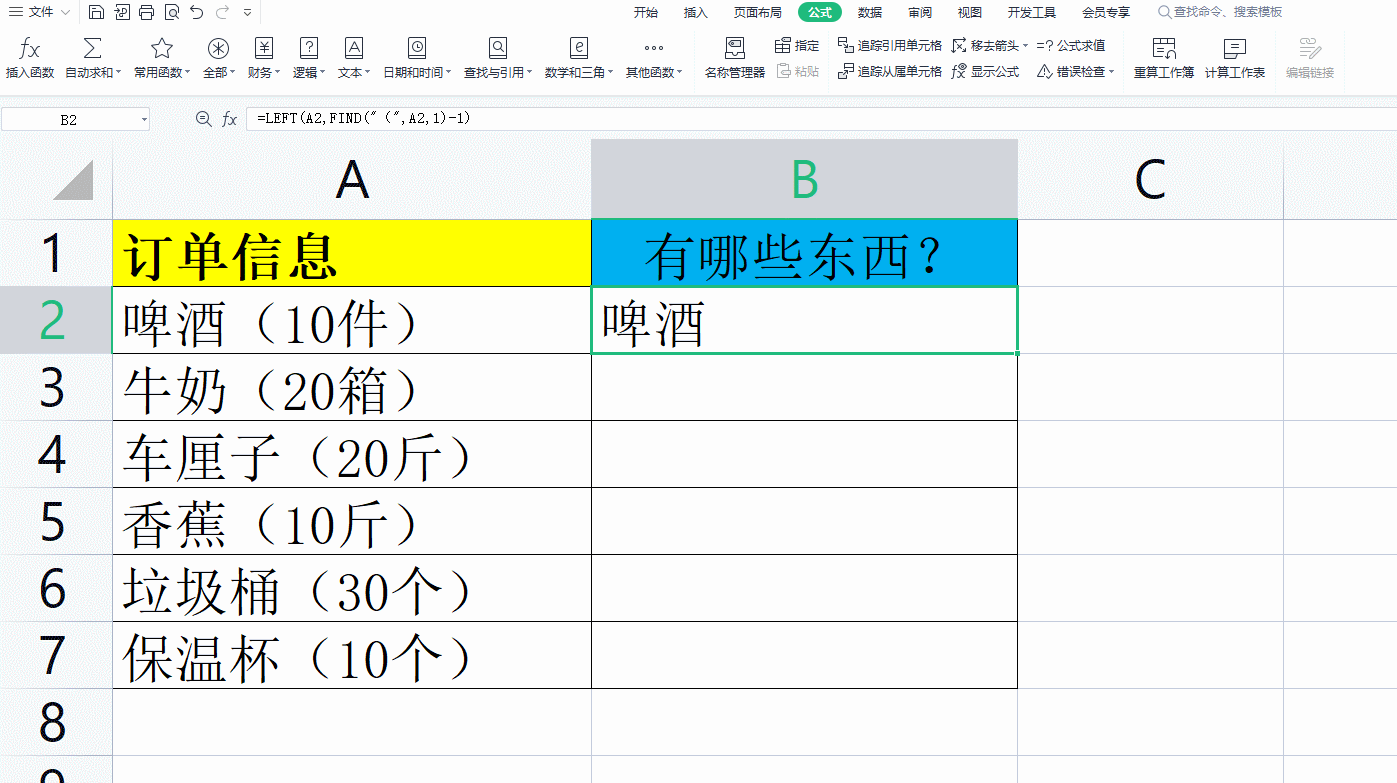Click cell 啤酒（10件）

pyautogui.click(x=352, y=320)
